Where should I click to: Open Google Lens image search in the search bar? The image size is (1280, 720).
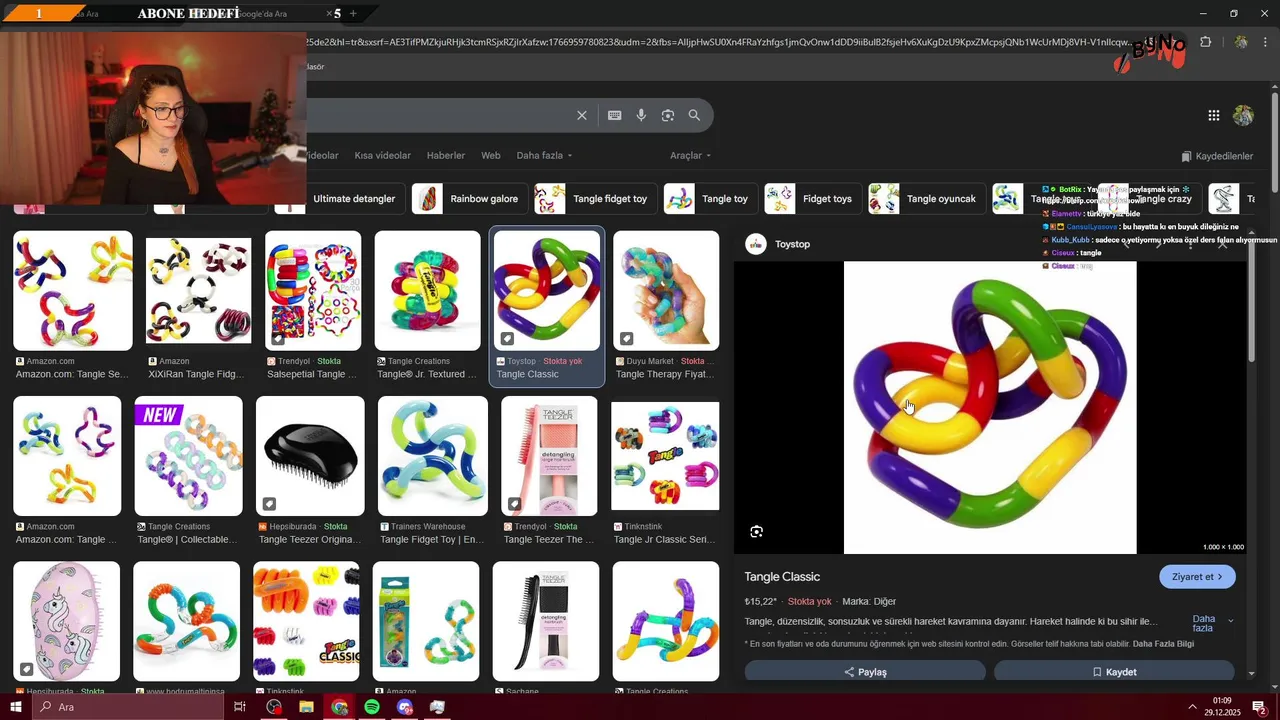tap(668, 115)
